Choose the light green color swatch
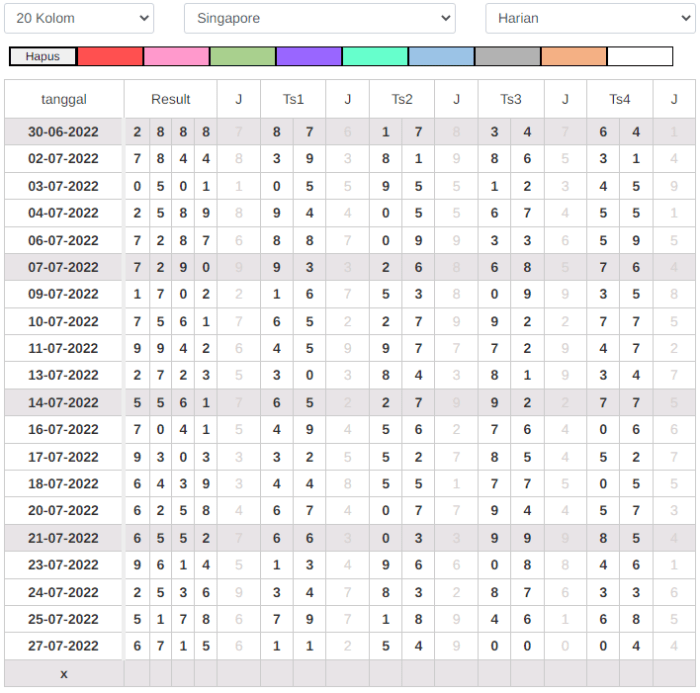The width and height of the screenshot is (700, 693). tap(242, 57)
